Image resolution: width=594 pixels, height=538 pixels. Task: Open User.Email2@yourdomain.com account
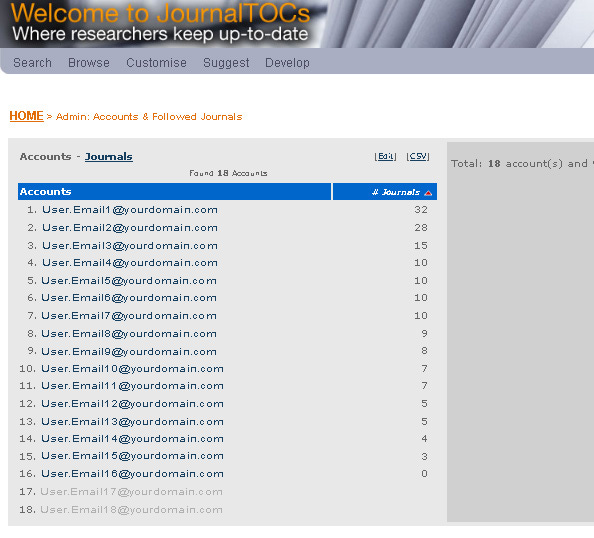pos(130,228)
